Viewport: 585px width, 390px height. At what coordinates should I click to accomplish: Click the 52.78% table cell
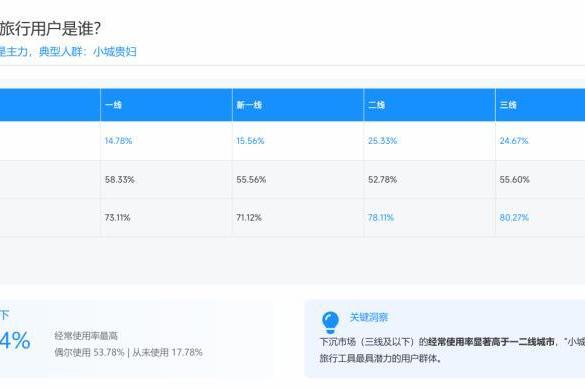429,180
